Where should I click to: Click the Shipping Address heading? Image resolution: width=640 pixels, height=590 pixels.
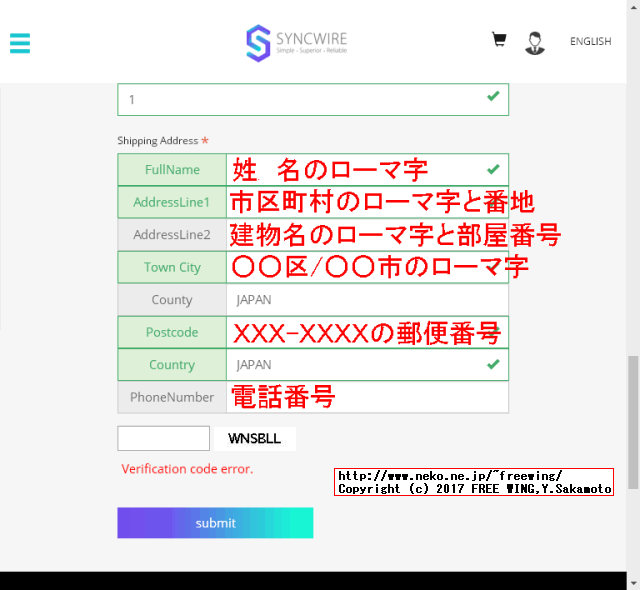tap(158, 141)
